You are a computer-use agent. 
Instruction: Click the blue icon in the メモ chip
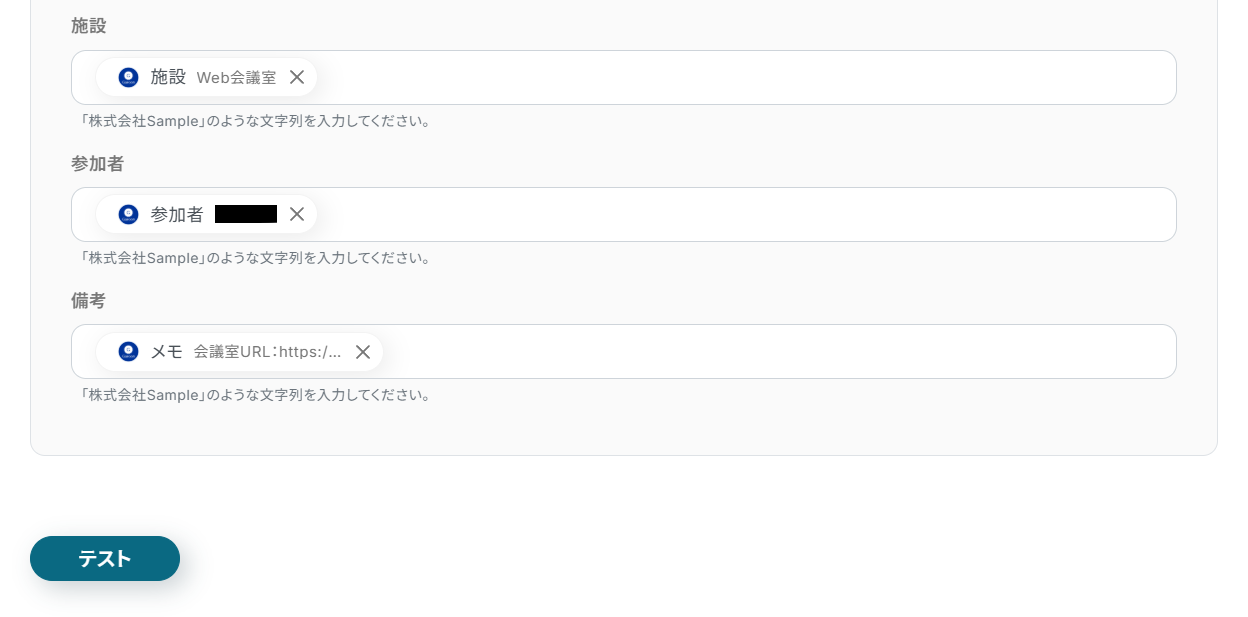coord(128,351)
